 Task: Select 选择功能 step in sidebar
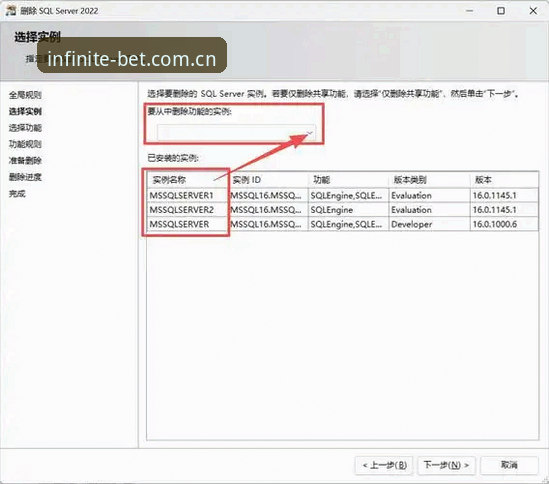(x=25, y=128)
